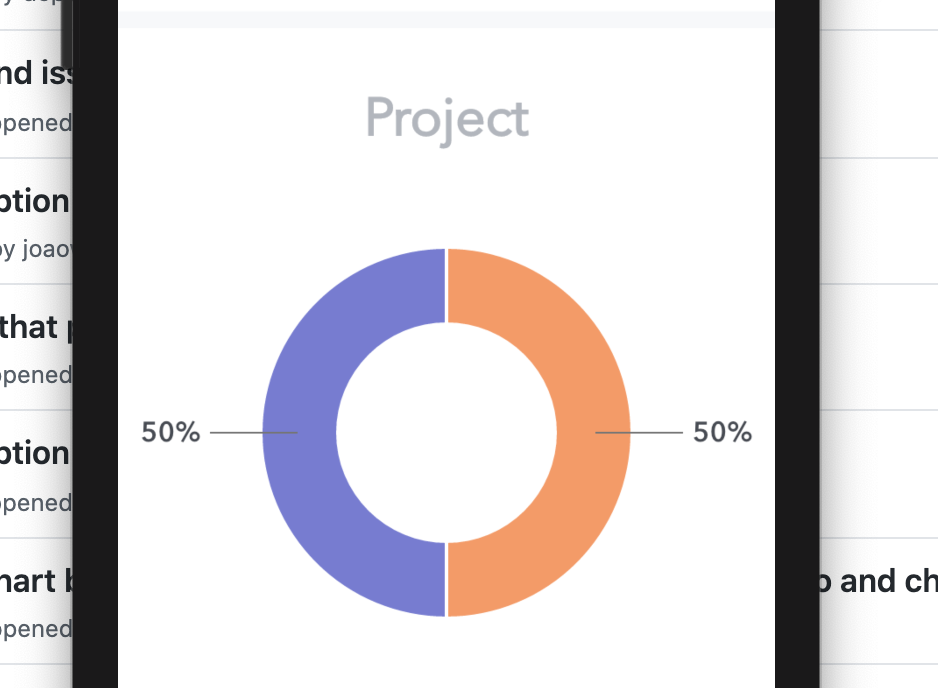
Task: Open the issue starting with 'ption' below it
Action: coord(33,201)
